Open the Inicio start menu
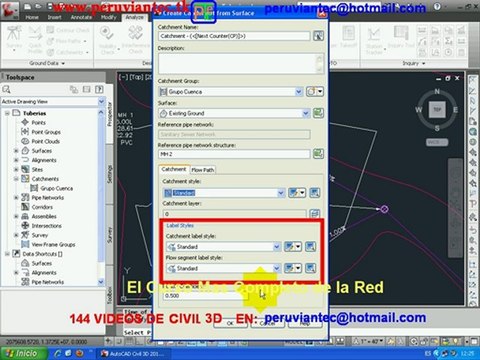 pyautogui.click(x=23, y=353)
